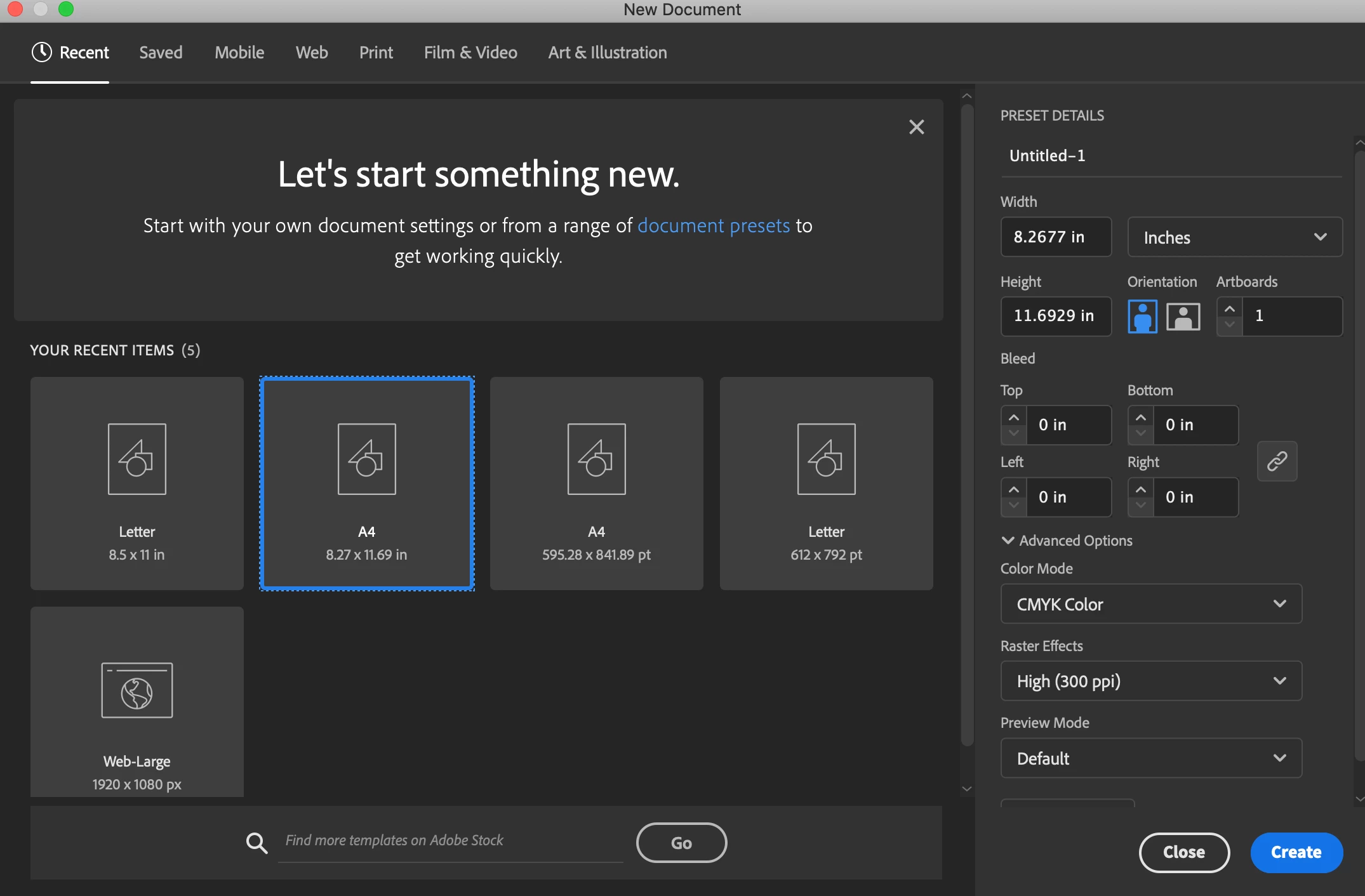The height and width of the screenshot is (896, 1365).
Task: Select portrait orientation icon
Action: 1142,316
